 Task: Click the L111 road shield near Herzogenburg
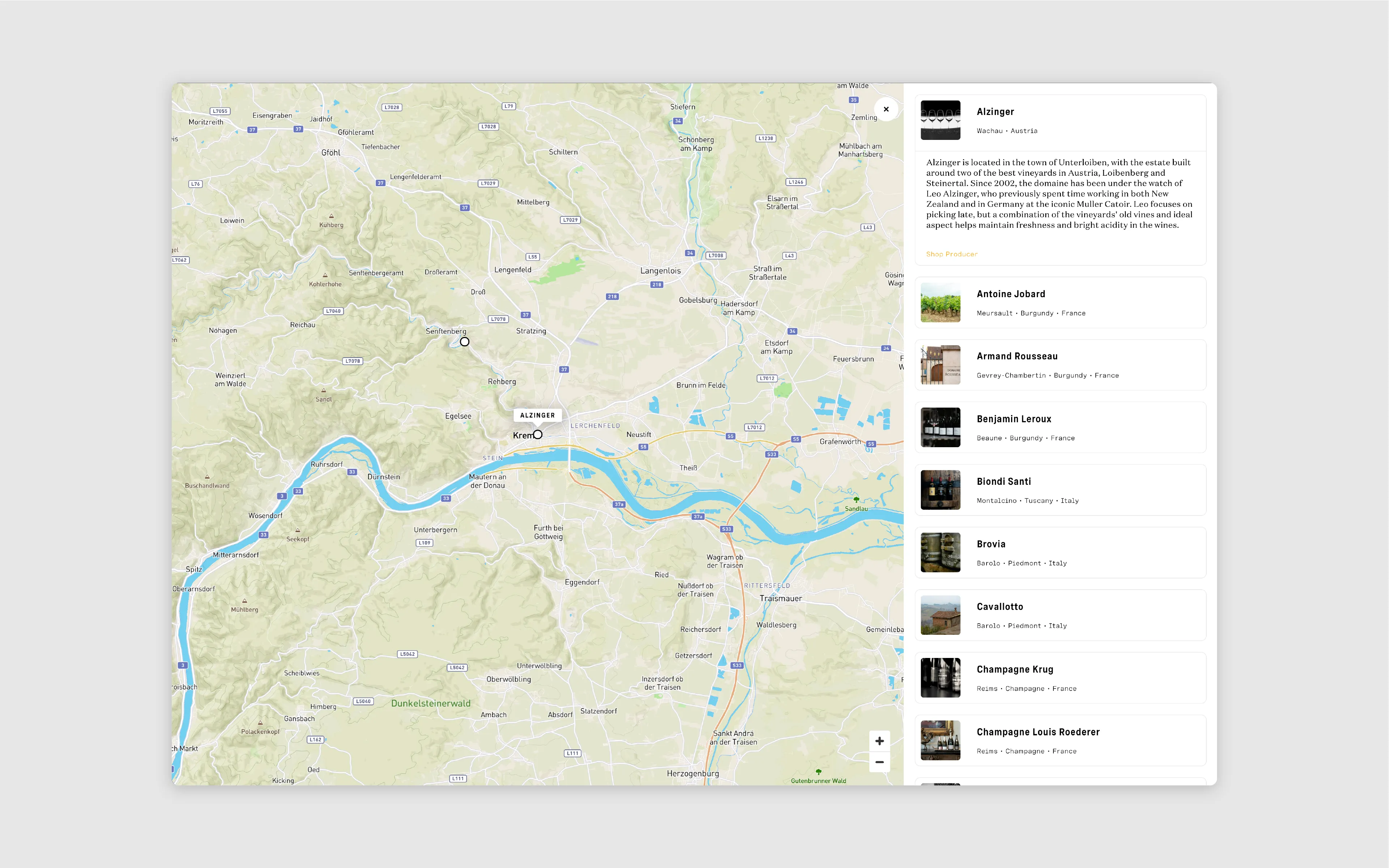pos(572,753)
